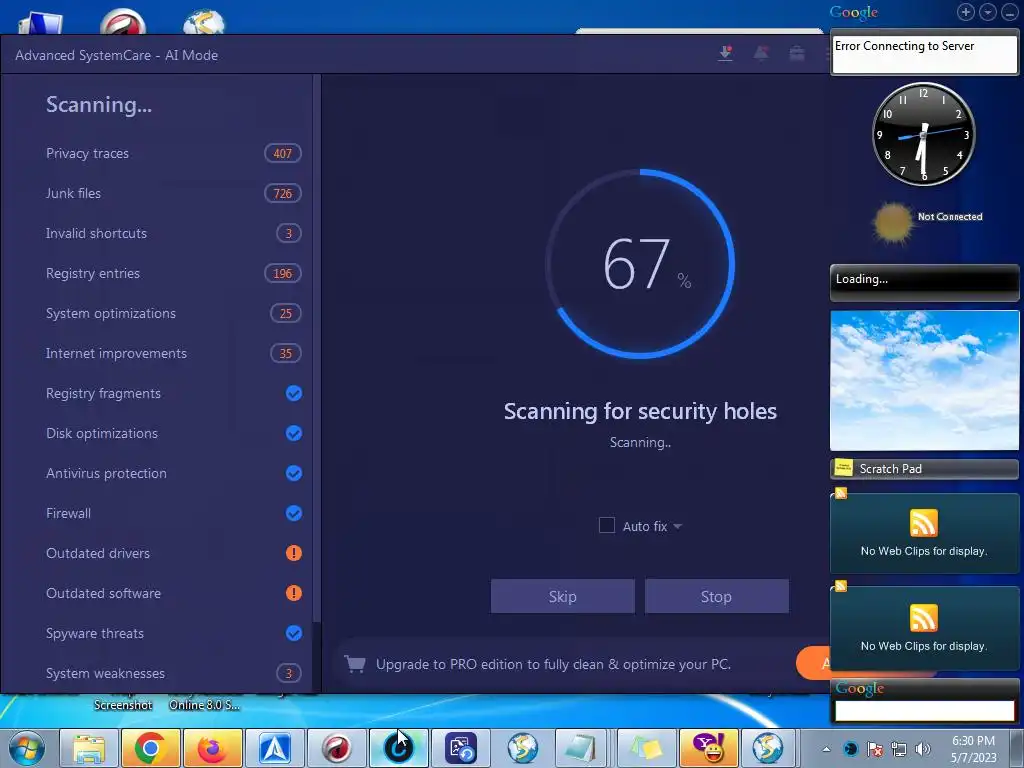Open the sticky notes taskbar icon
Viewport: 1024px width, 768px height.
[645, 748]
